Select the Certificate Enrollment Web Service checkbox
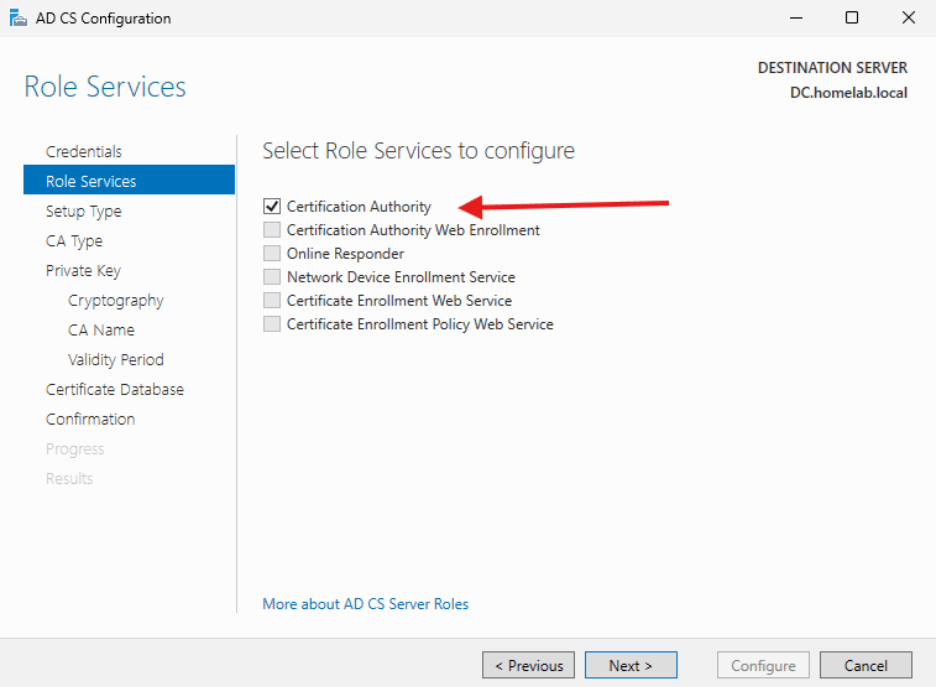Image resolution: width=936 pixels, height=687 pixels. (271, 300)
